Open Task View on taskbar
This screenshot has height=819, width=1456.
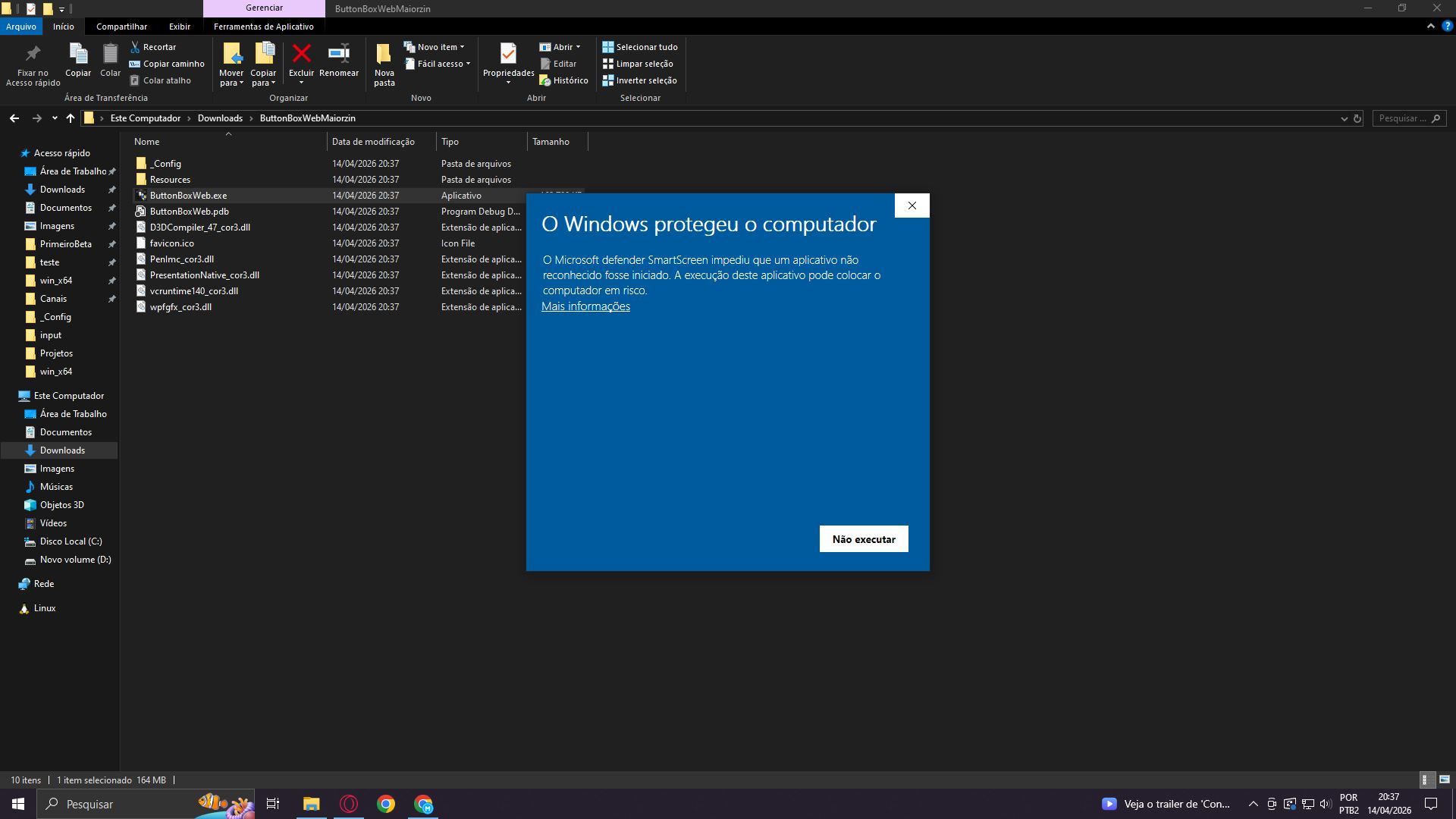tap(273, 804)
